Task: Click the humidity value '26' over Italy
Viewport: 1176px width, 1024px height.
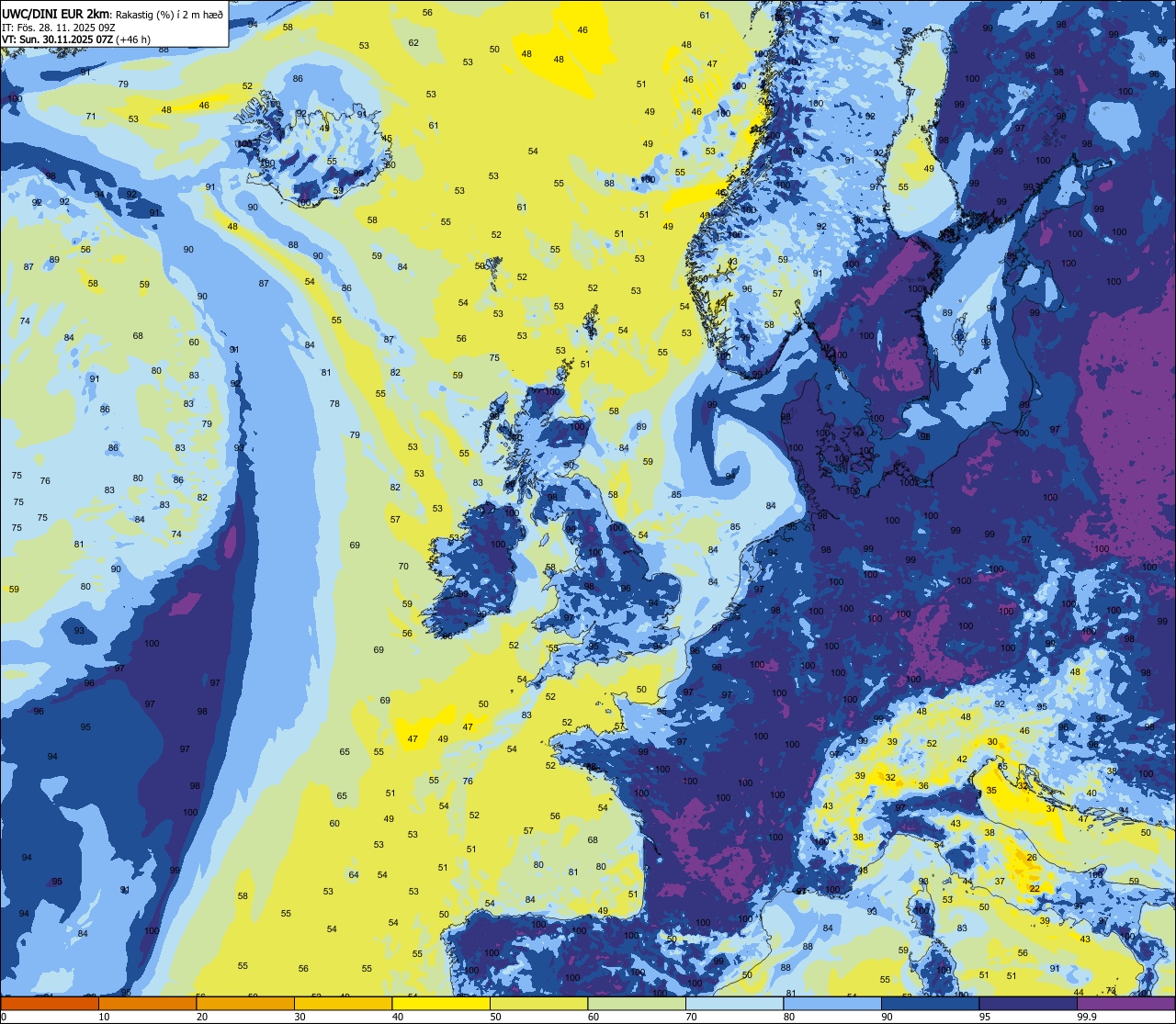Action: [1032, 858]
